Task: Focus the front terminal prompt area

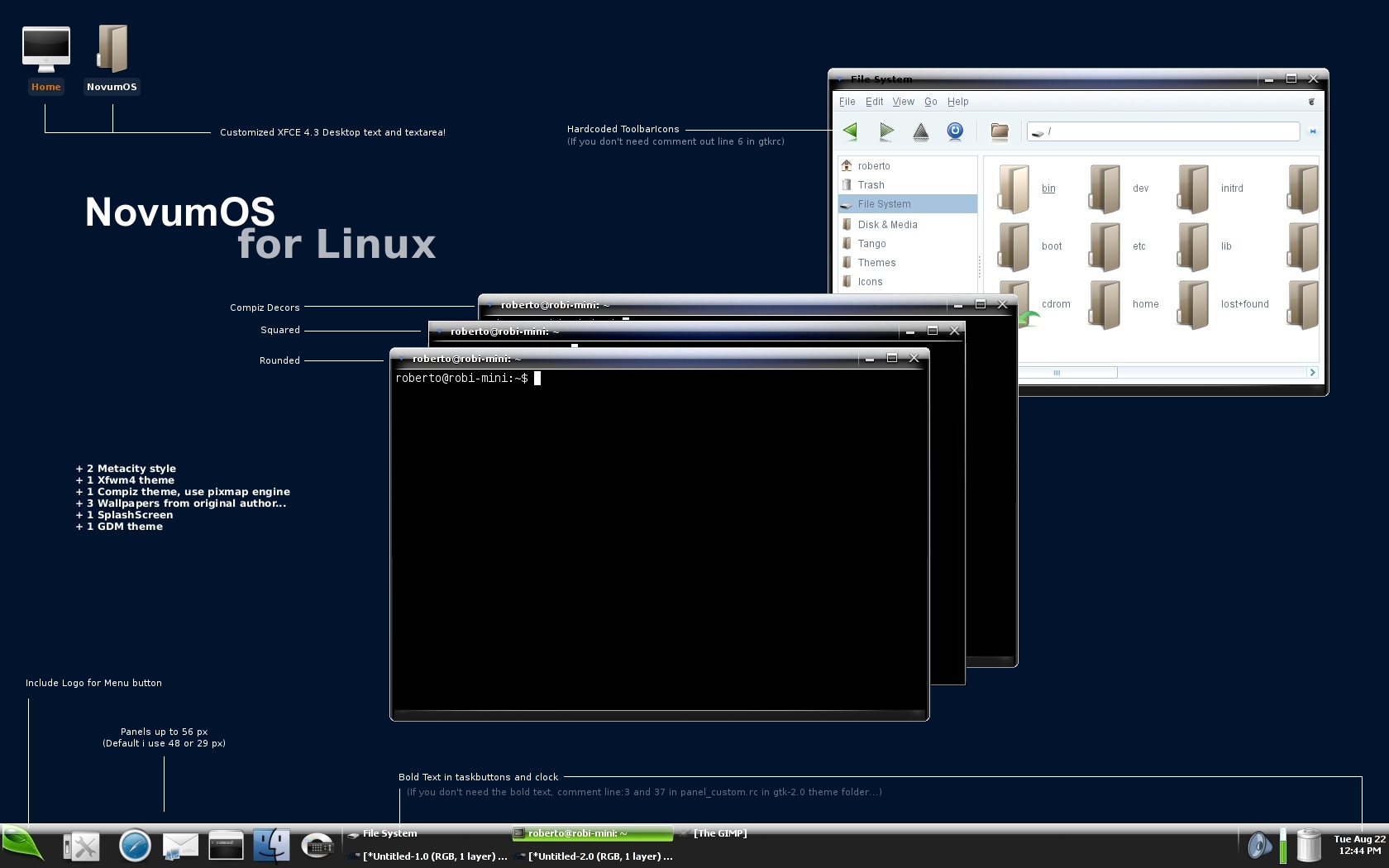Action: point(659,539)
